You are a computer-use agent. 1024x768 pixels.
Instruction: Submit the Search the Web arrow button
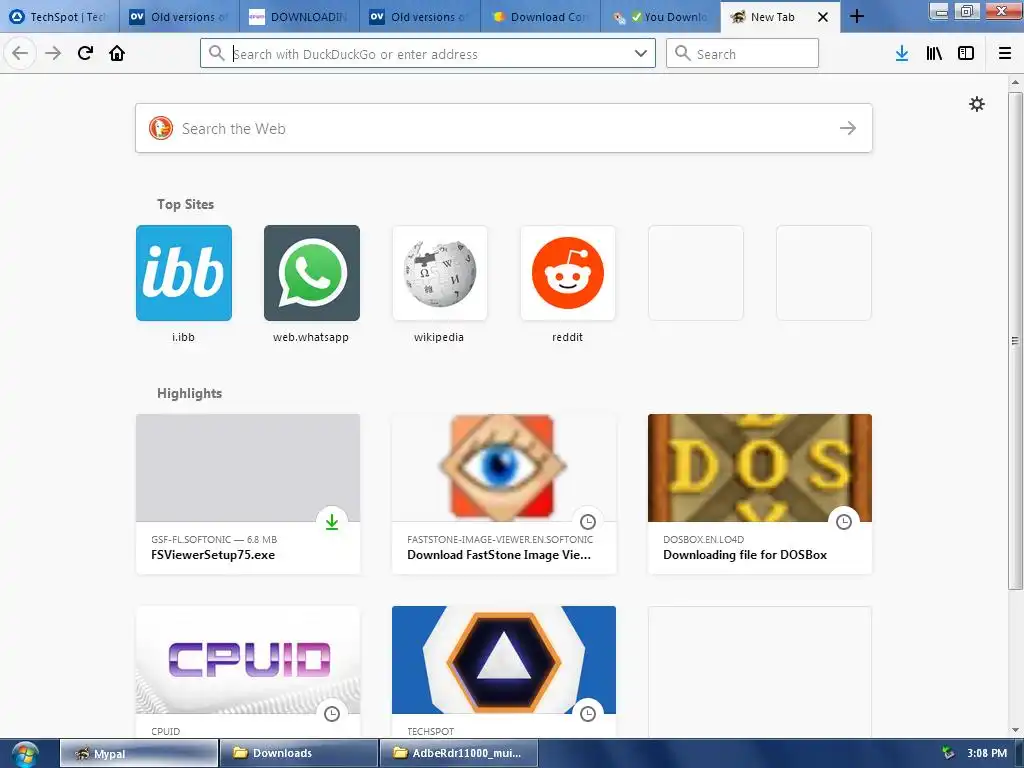click(848, 128)
